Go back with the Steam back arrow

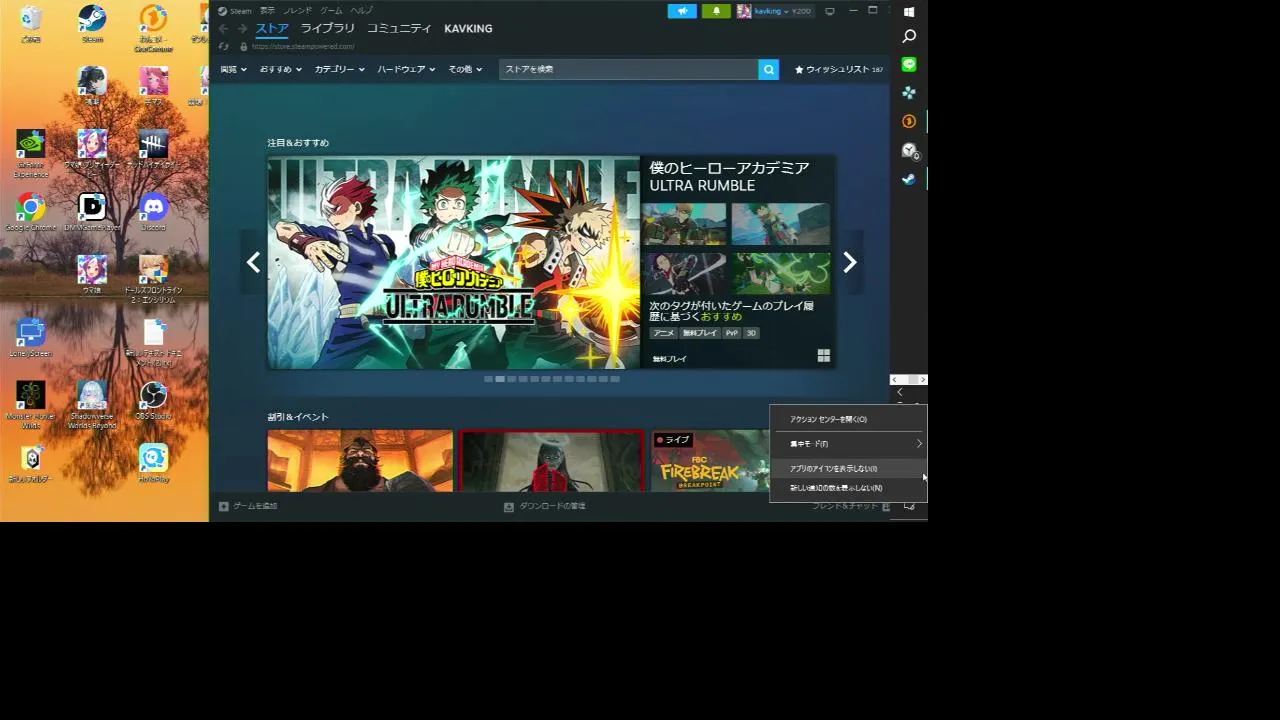click(224, 29)
